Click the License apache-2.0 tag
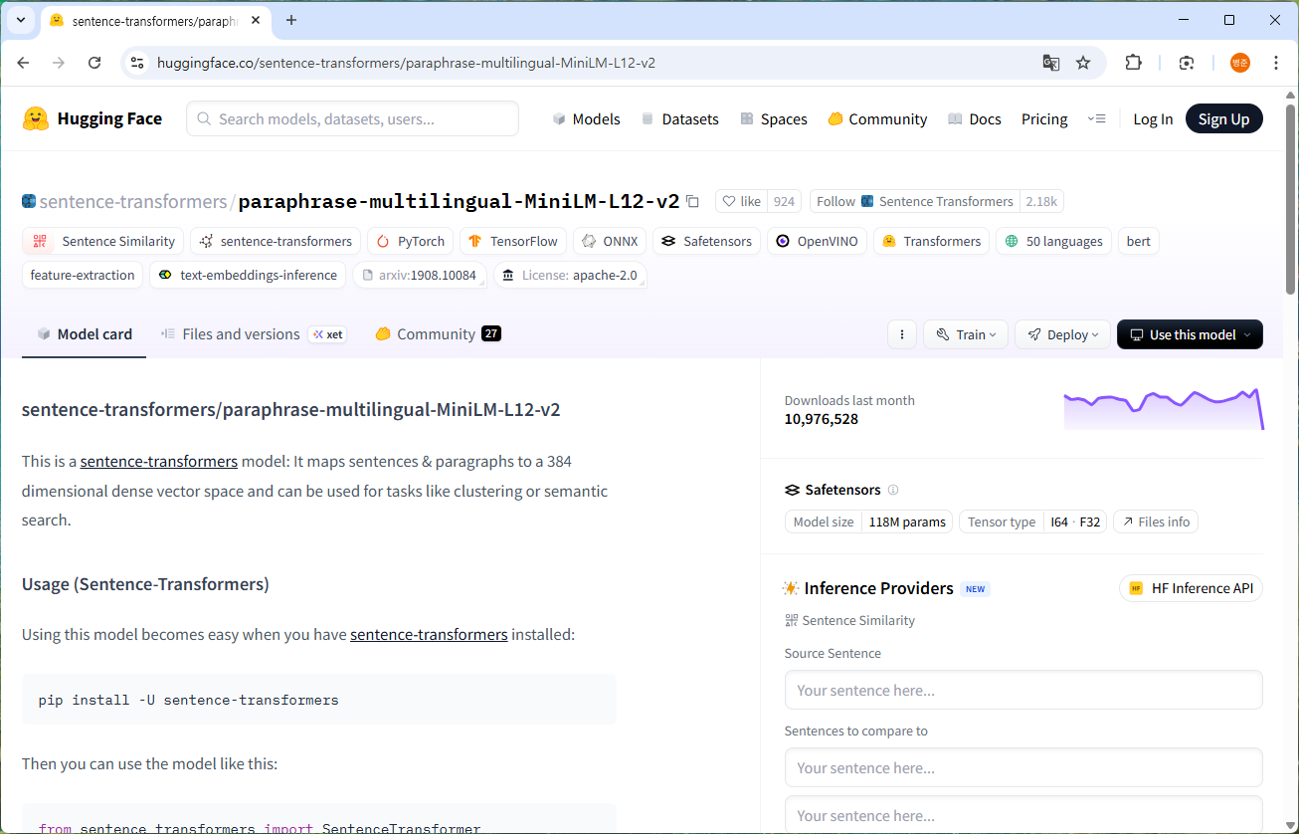Screen dimensions: 1299x834 pyautogui.click(x=570, y=275)
